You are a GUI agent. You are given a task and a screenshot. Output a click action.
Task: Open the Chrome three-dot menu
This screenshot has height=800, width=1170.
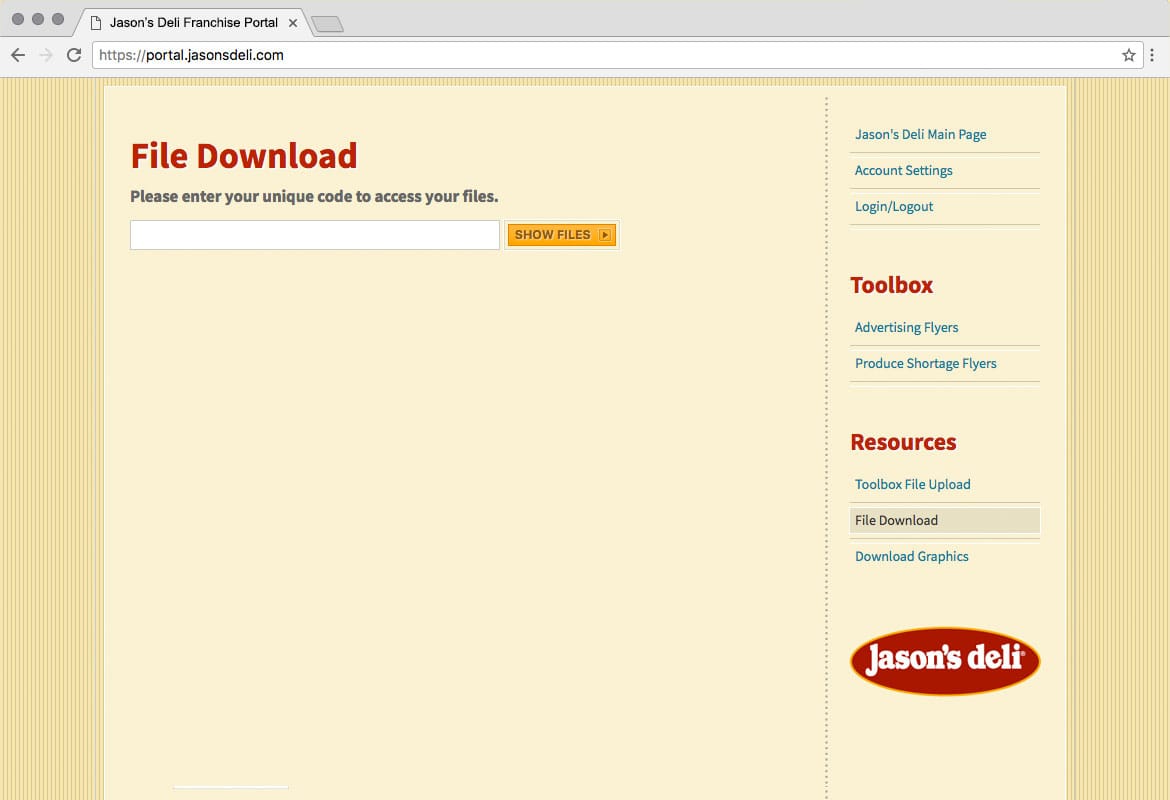coord(1152,55)
